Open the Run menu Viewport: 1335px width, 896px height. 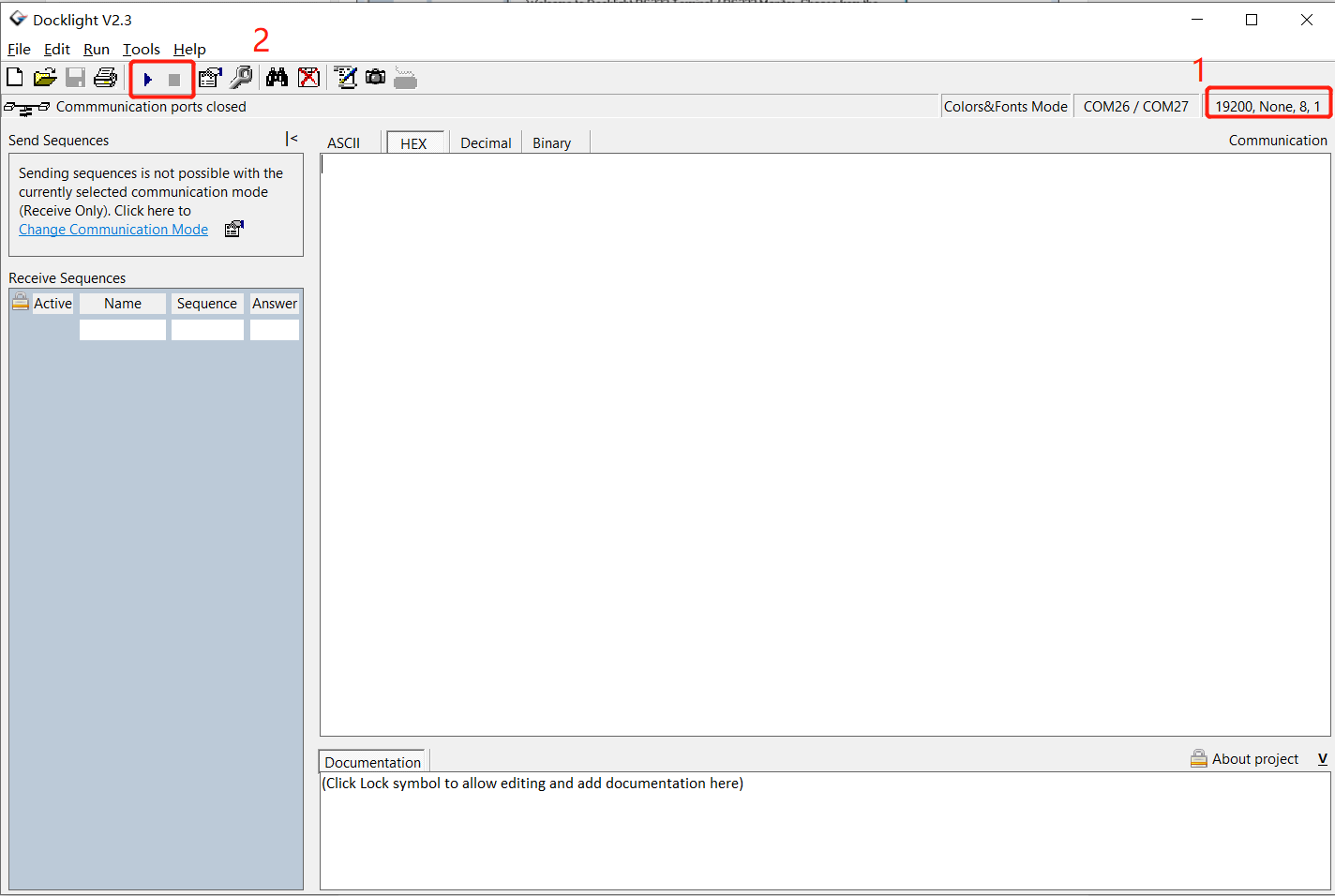click(x=97, y=50)
